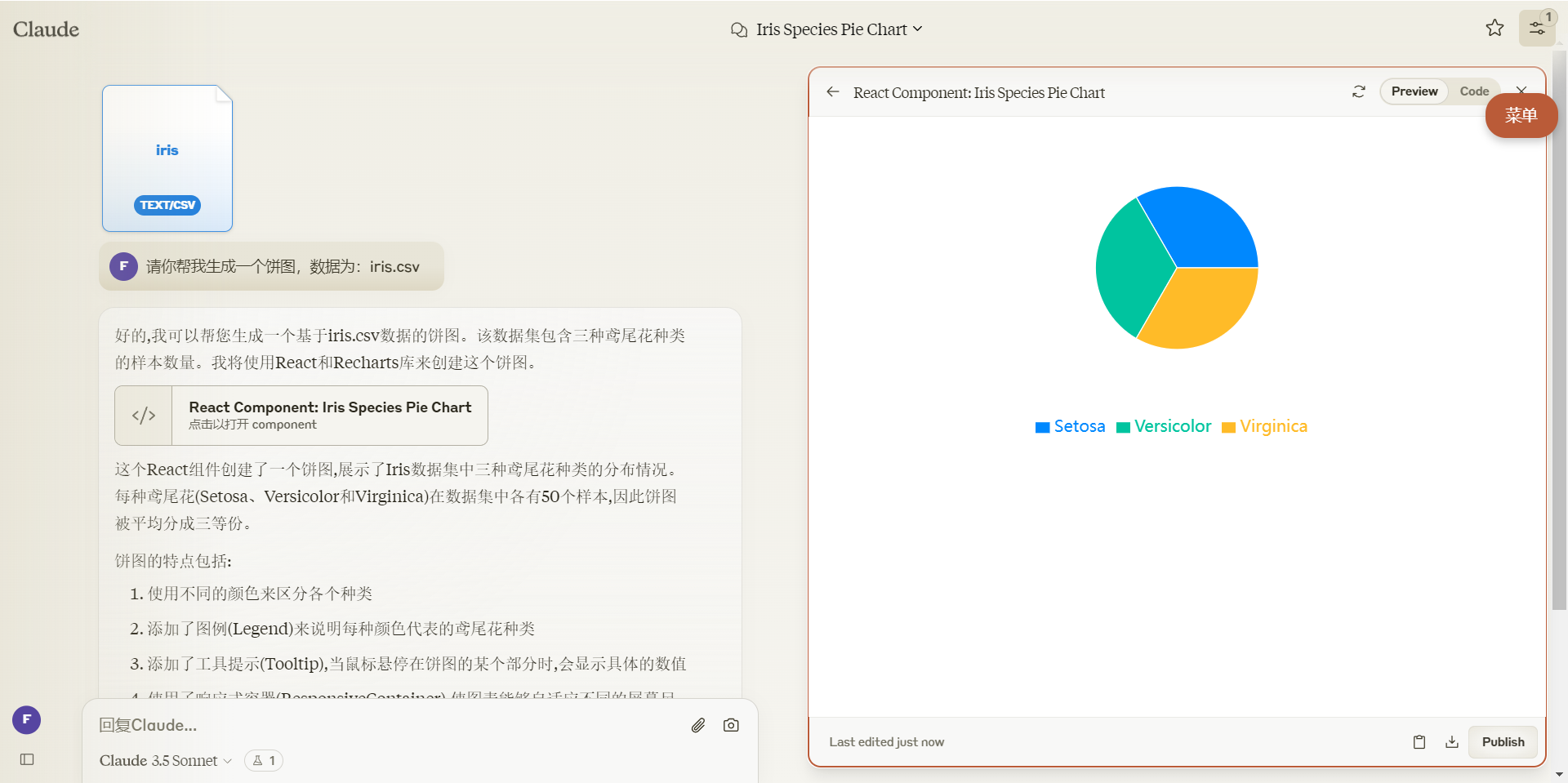Screen dimensions: 1568x783
Task: Go back using the artifact panel arrow
Action: click(833, 92)
